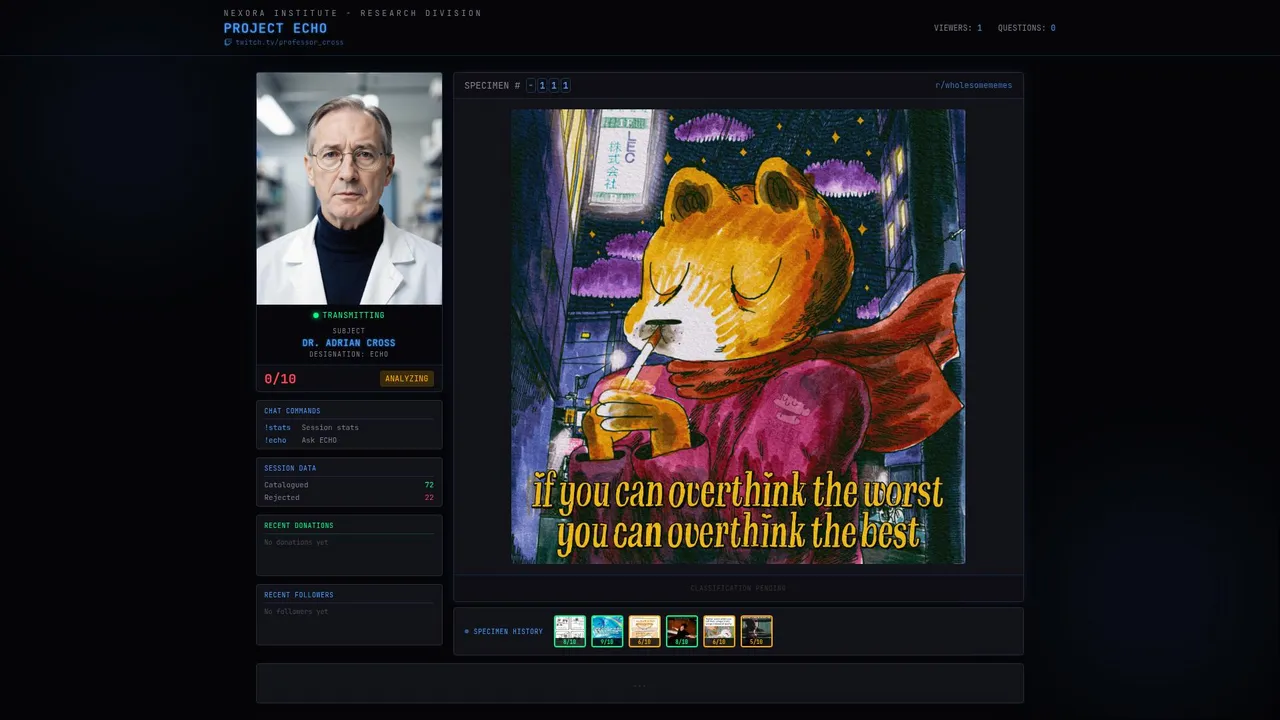Image resolution: width=1280 pixels, height=720 pixels.
Task: Click the specimen number dash digit box
Action: pyautogui.click(x=531, y=85)
